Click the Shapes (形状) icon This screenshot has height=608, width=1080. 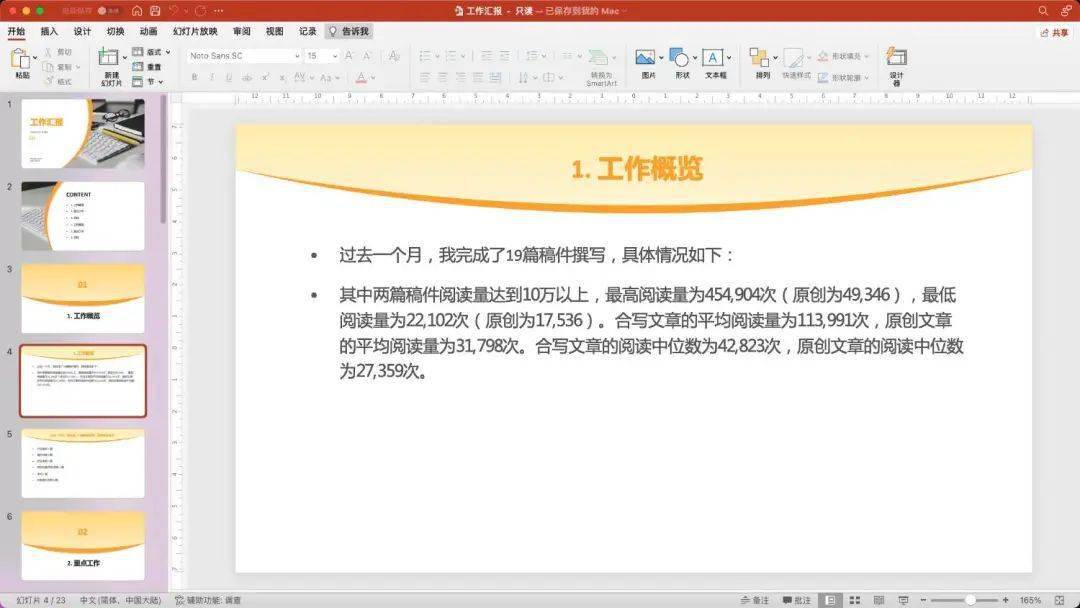(679, 57)
